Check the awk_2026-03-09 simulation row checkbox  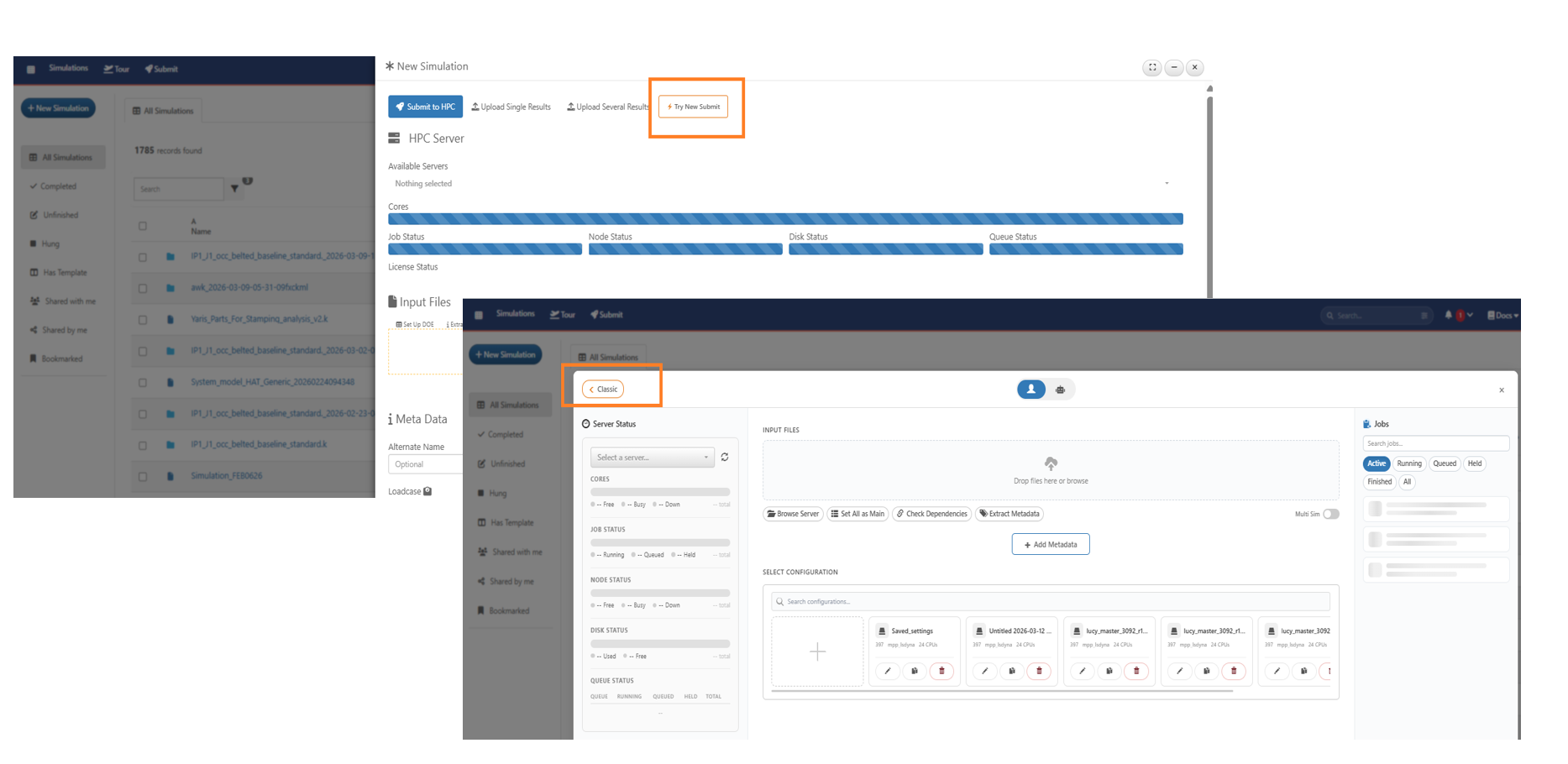[x=143, y=288]
